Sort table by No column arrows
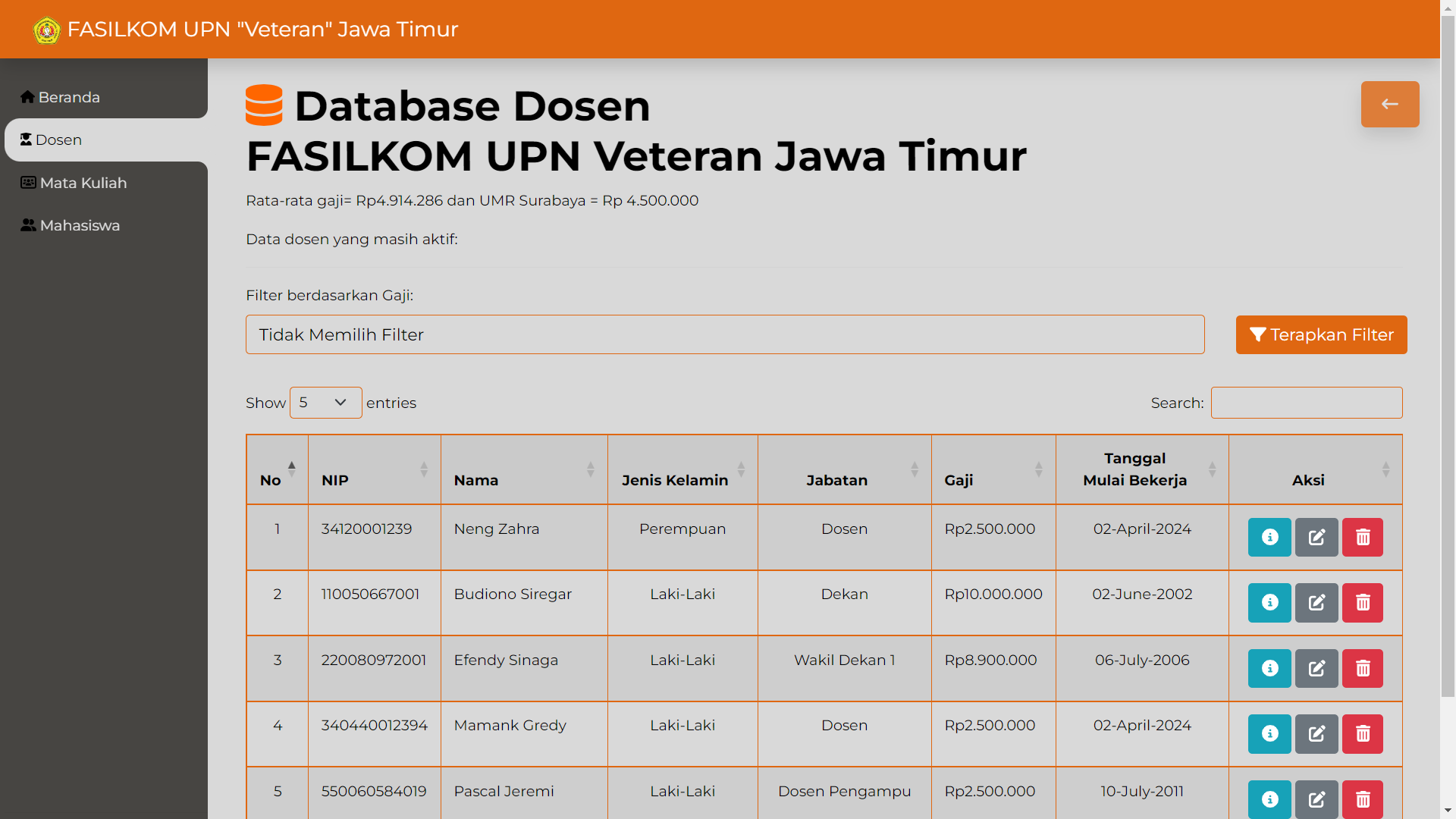Viewport: 1456px width, 819px height. coord(292,469)
